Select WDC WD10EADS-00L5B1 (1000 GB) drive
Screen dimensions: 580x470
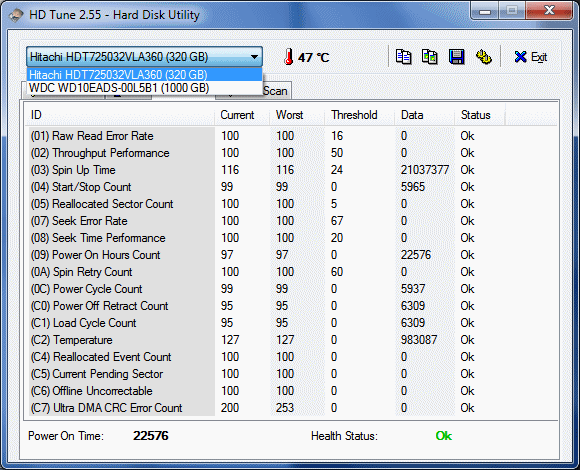click(144, 88)
